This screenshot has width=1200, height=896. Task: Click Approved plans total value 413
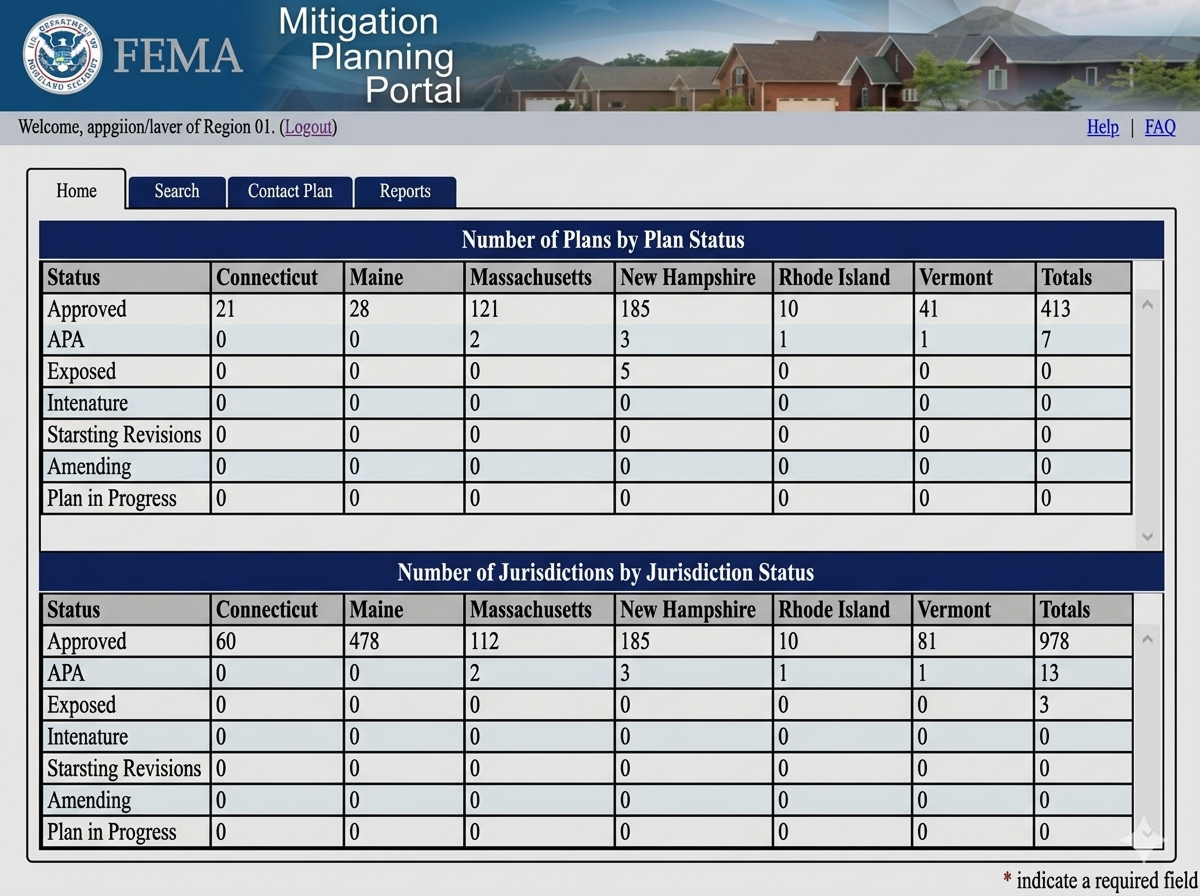pyautogui.click(x=1056, y=309)
